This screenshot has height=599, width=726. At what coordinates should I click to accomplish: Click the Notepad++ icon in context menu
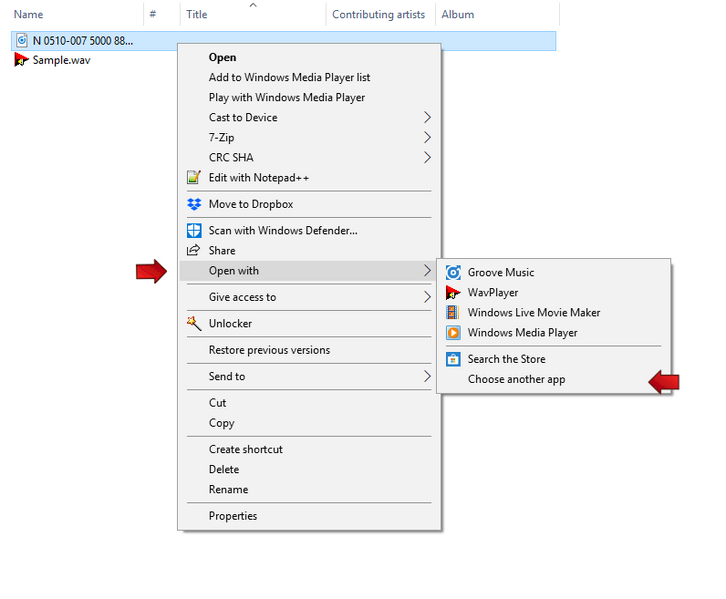click(194, 177)
